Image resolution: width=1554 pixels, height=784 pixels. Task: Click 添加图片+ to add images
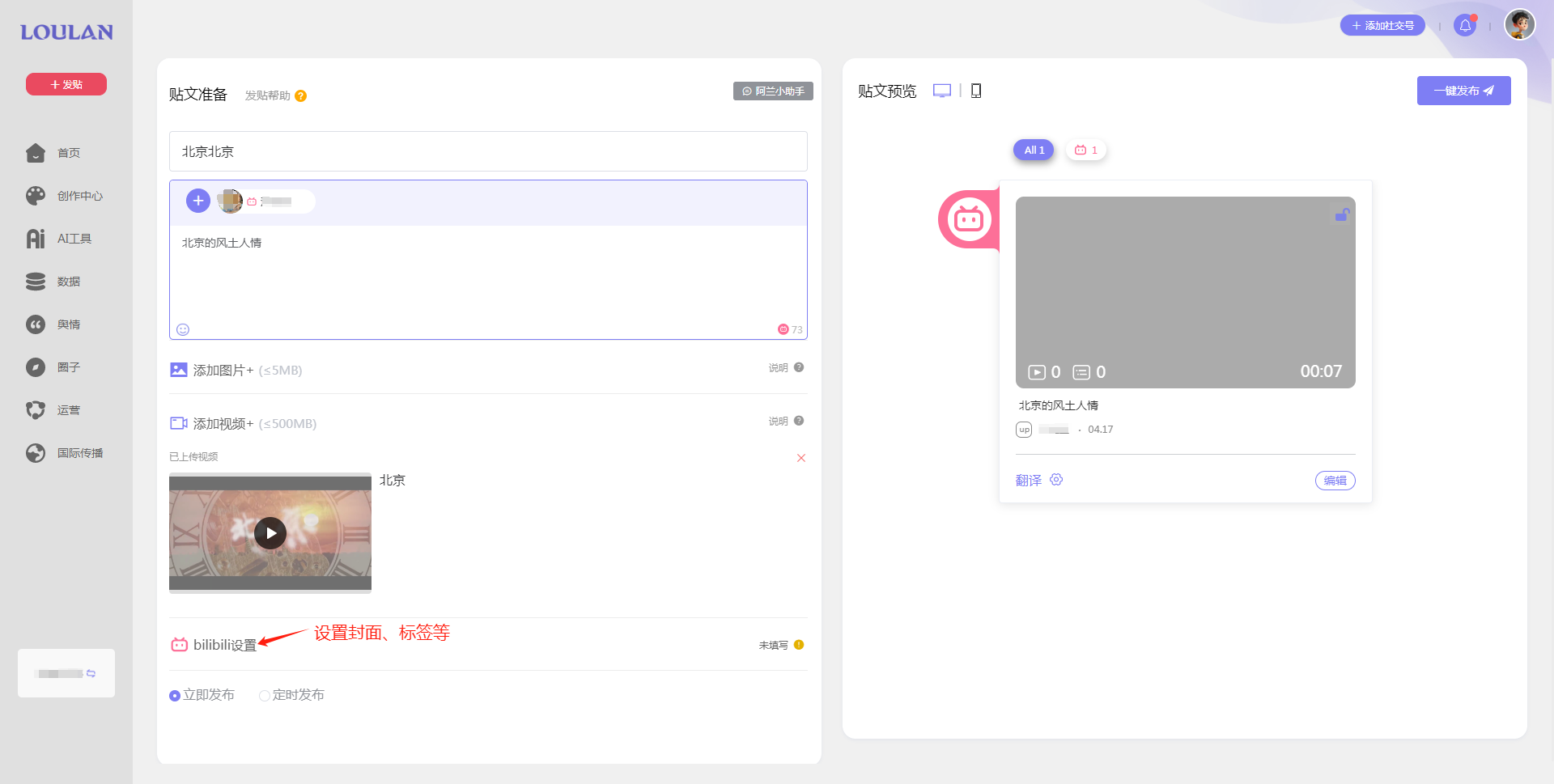tap(223, 370)
